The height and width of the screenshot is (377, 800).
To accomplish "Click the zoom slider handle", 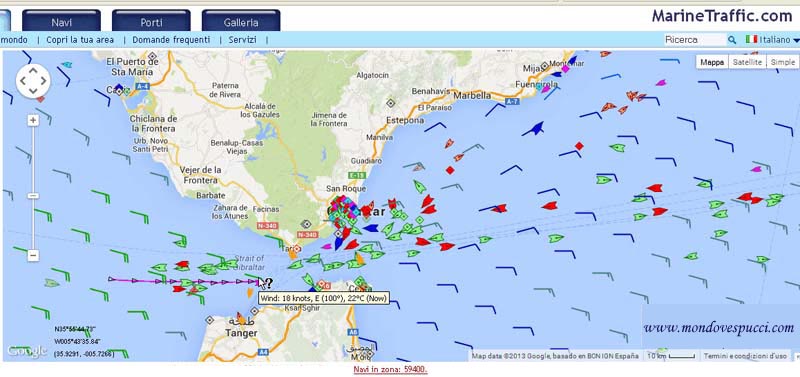I will point(33,195).
